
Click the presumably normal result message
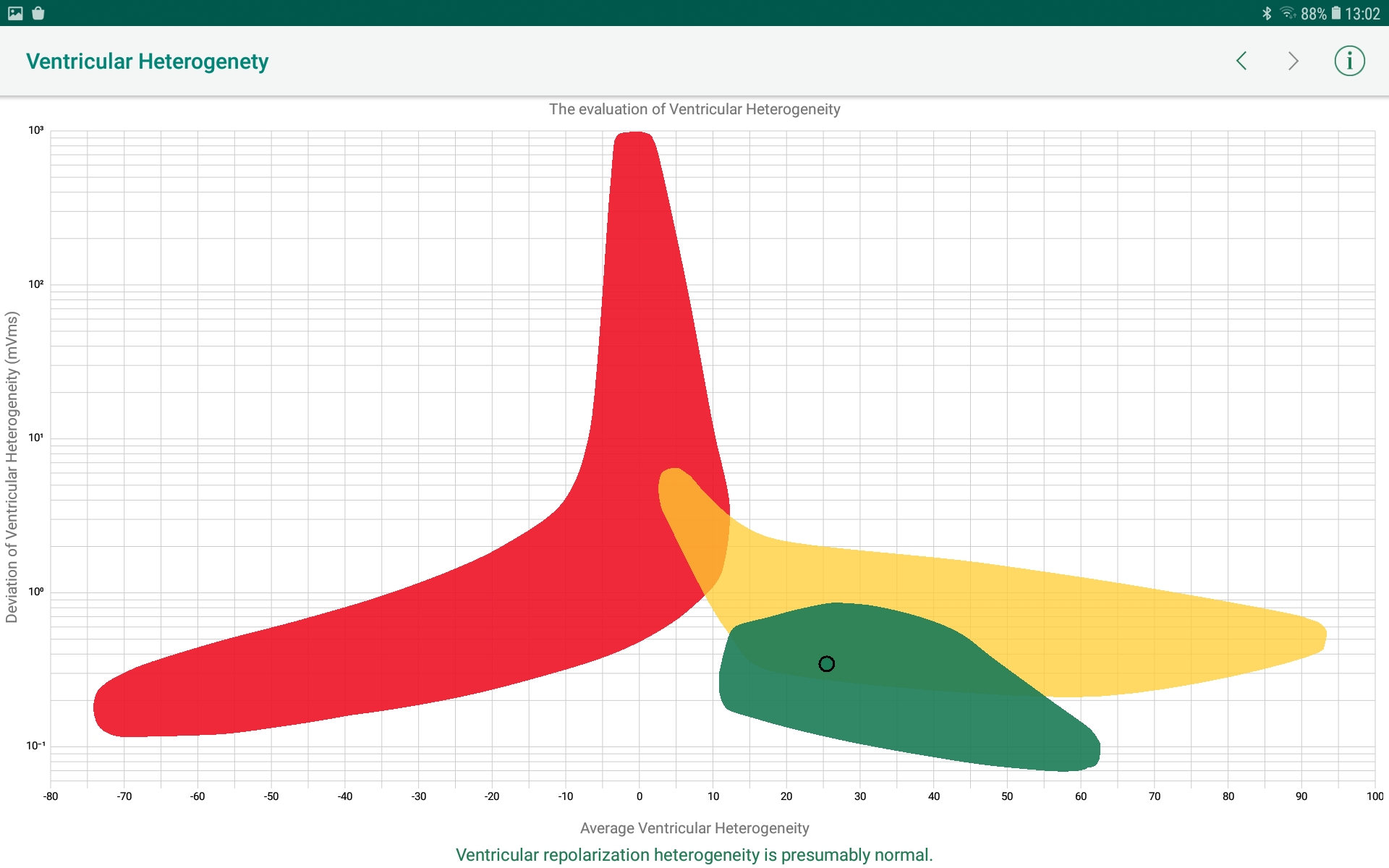click(x=694, y=855)
